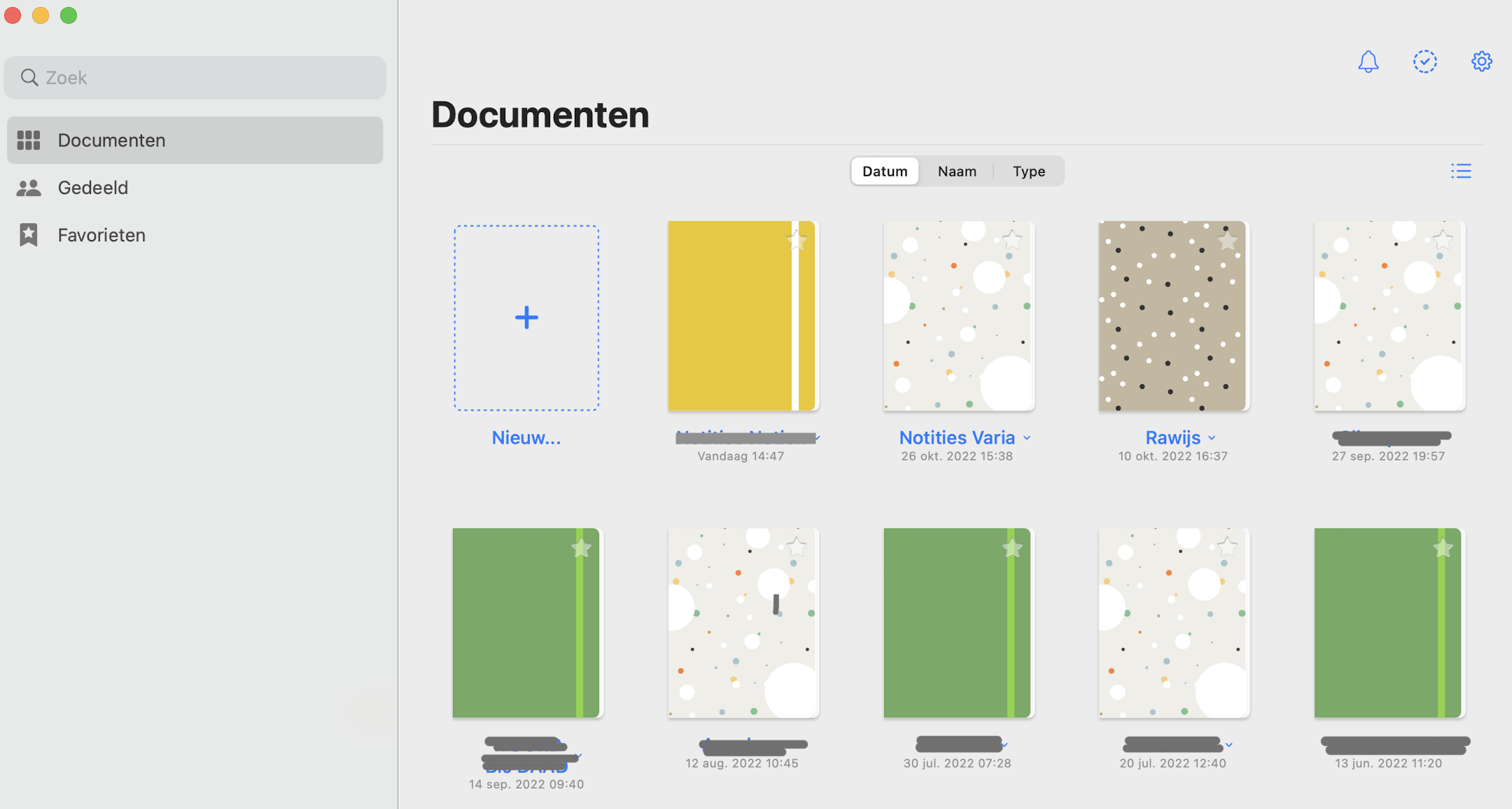Open the Rawijs notebook by its title
1512x809 pixels.
[1172, 437]
